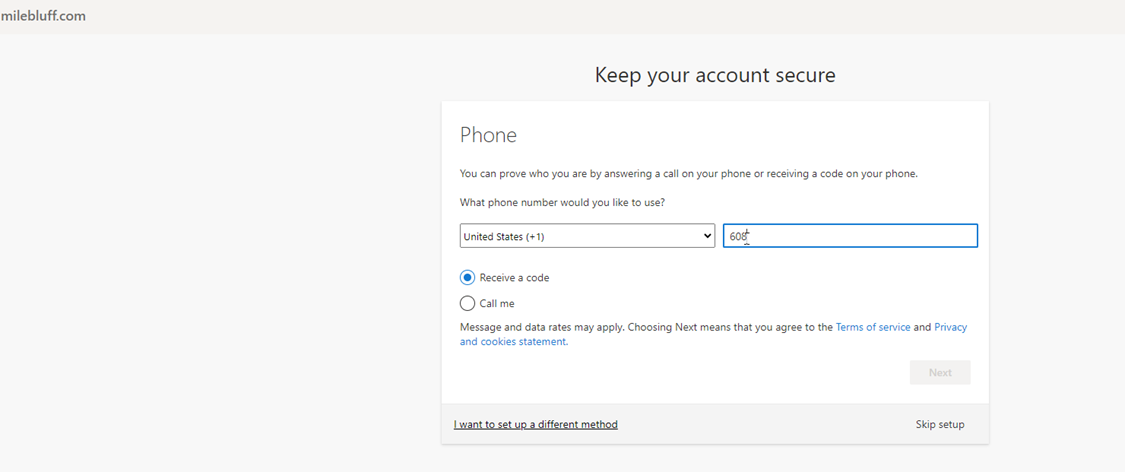Click the Phone section heading
The width and height of the screenshot is (1125, 472).
tap(488, 135)
